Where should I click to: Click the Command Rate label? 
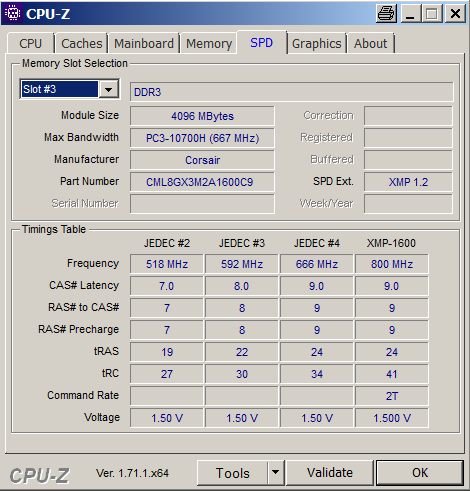pyautogui.click(x=83, y=395)
